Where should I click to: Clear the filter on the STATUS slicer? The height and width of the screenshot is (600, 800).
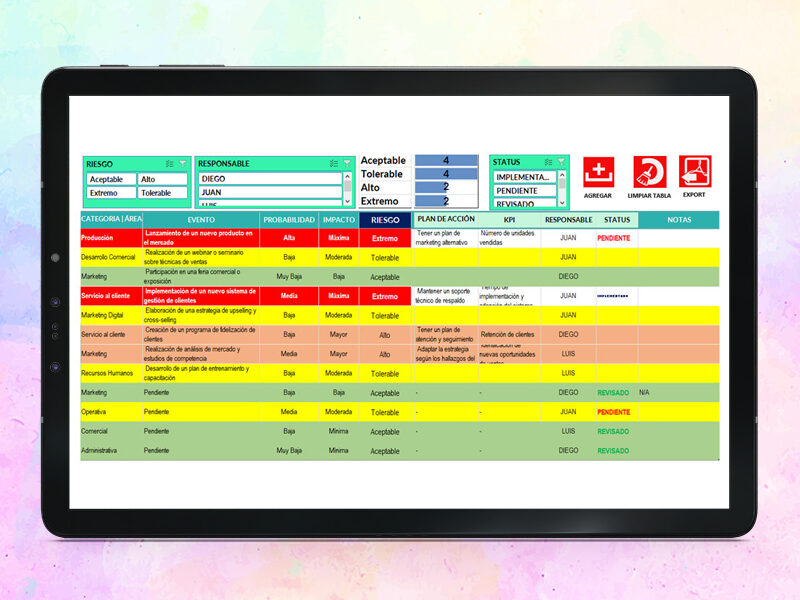click(561, 162)
